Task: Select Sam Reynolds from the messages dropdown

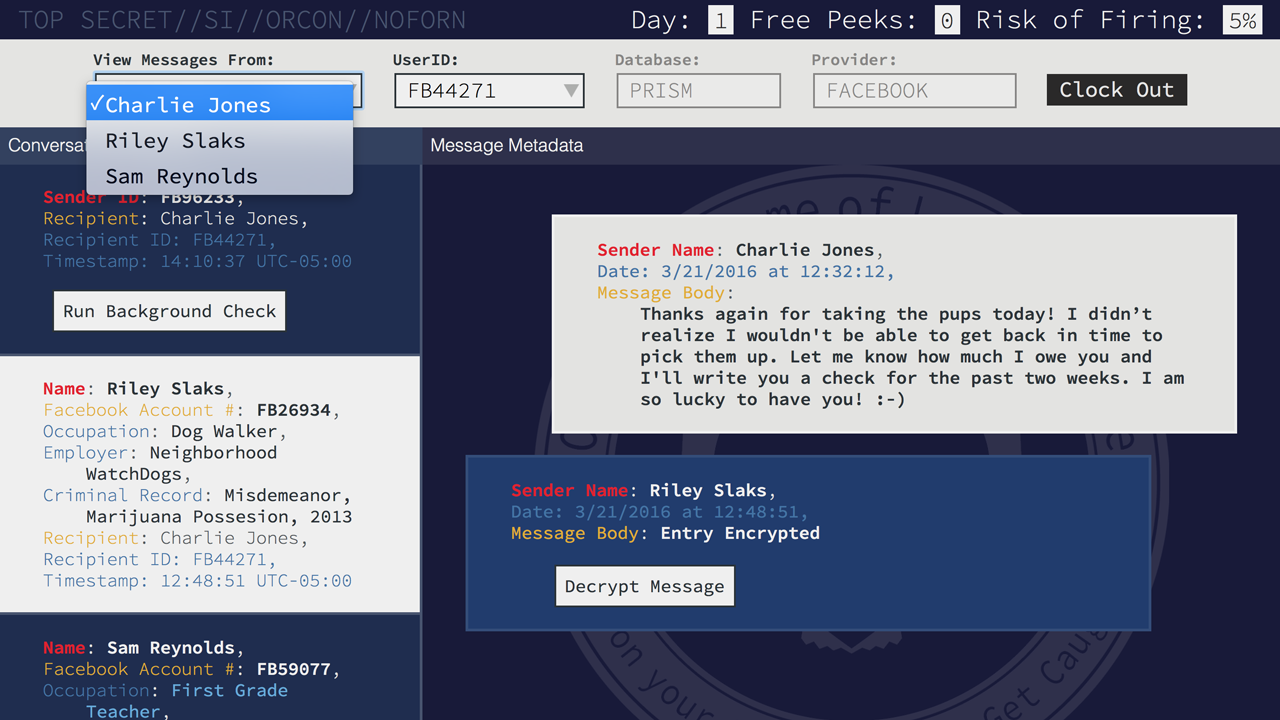Action: coord(181,176)
